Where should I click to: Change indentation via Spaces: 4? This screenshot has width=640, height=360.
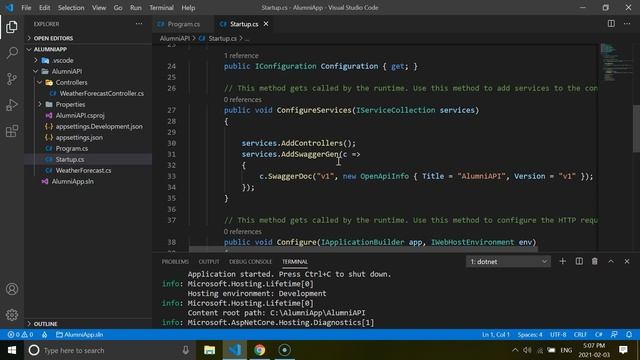[530, 335]
